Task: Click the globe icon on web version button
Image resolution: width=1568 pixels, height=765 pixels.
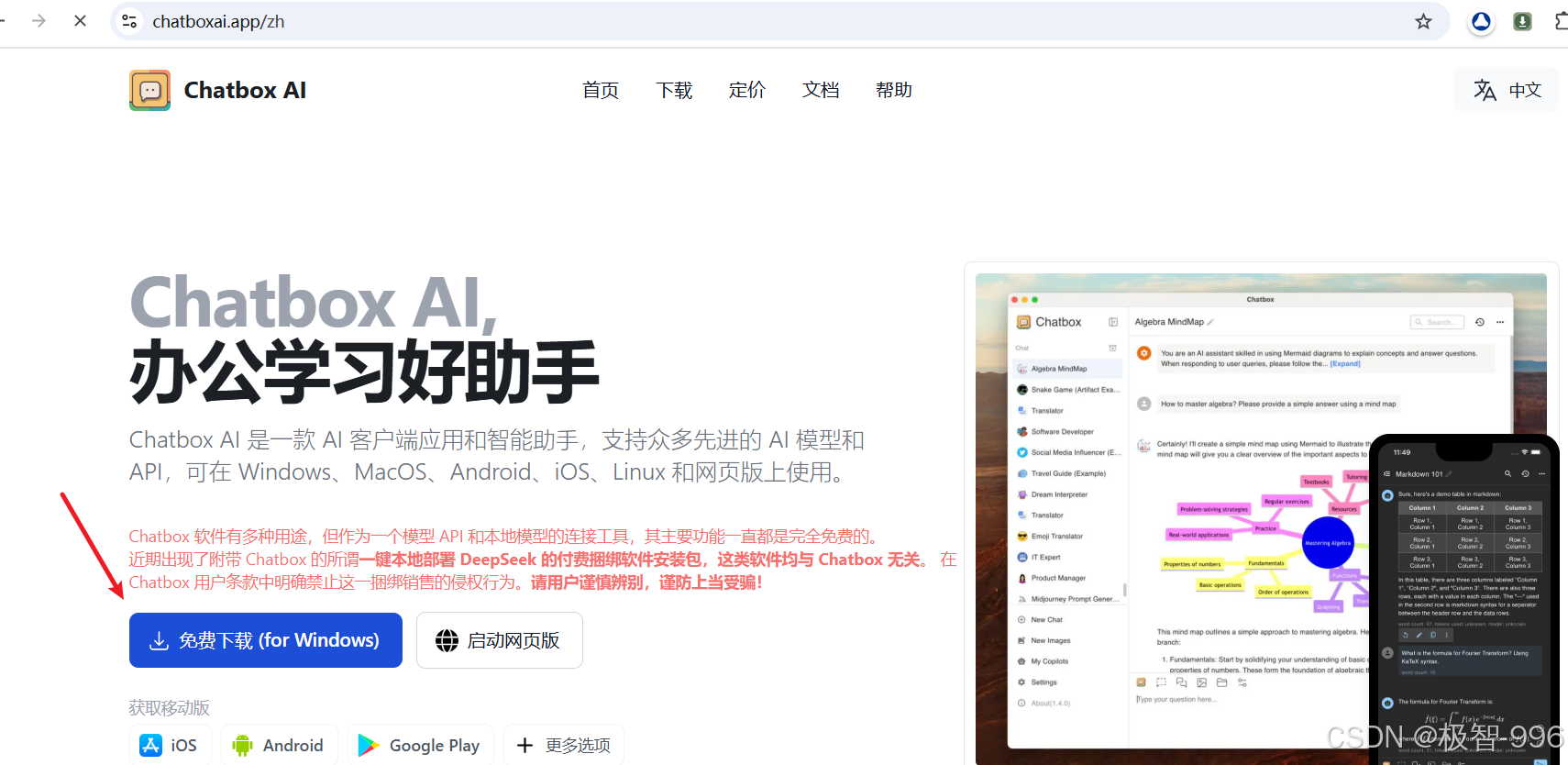Action: 447,640
